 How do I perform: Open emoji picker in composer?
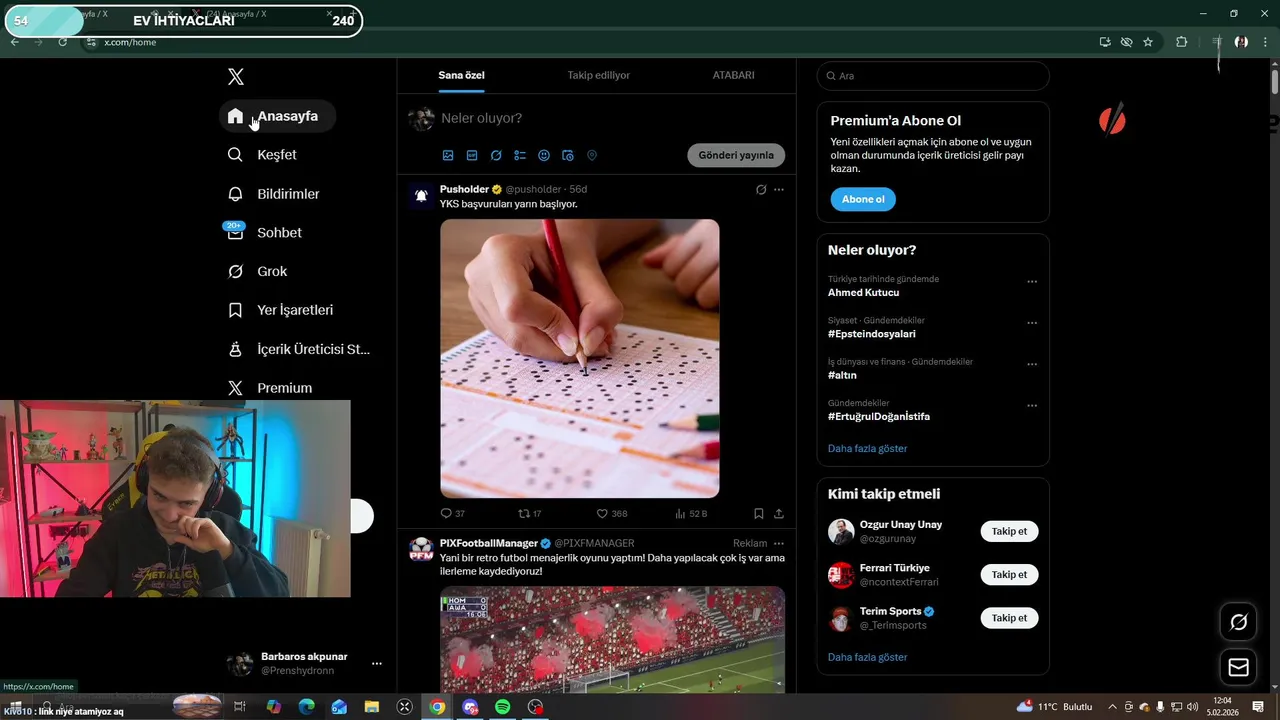(x=544, y=156)
